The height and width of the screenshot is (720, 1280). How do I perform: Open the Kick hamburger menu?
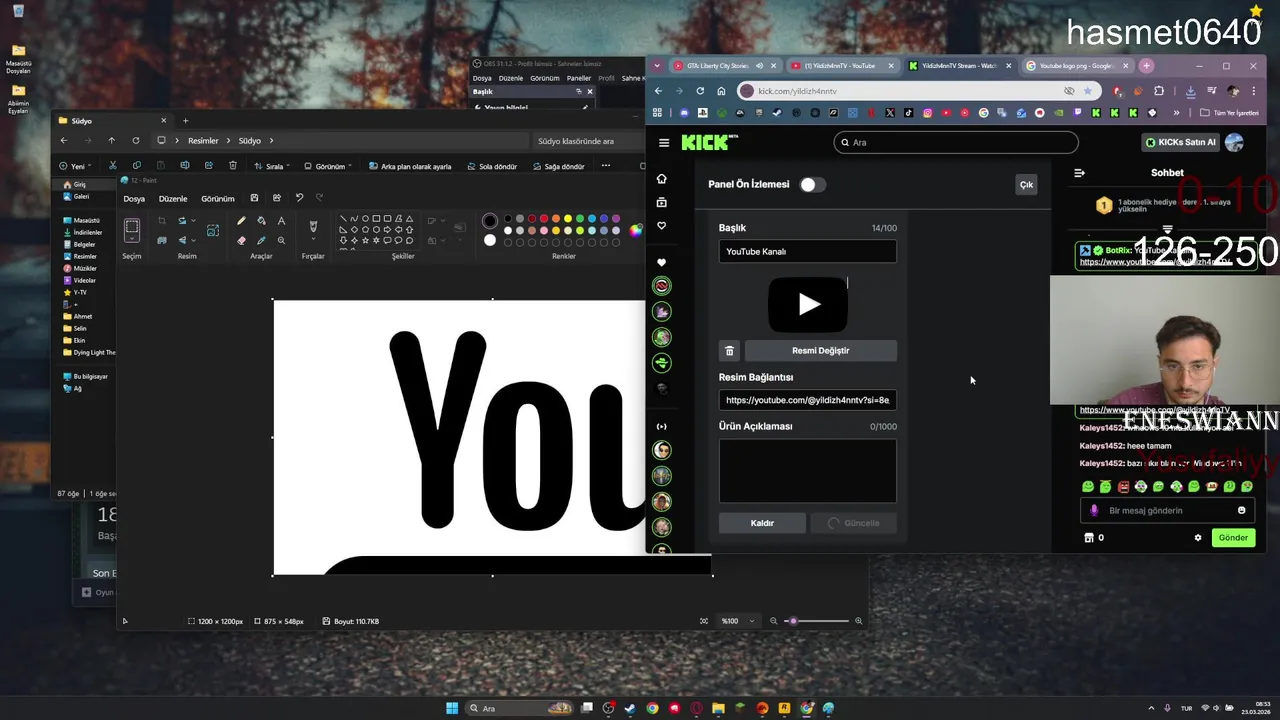664,142
